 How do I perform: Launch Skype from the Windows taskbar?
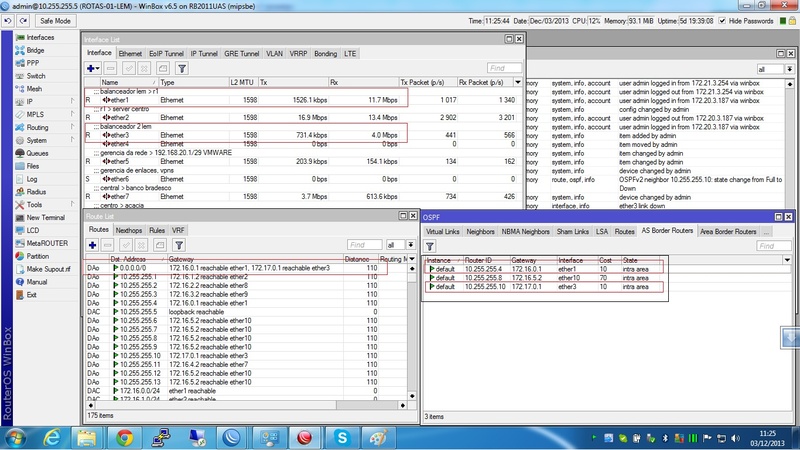343,437
